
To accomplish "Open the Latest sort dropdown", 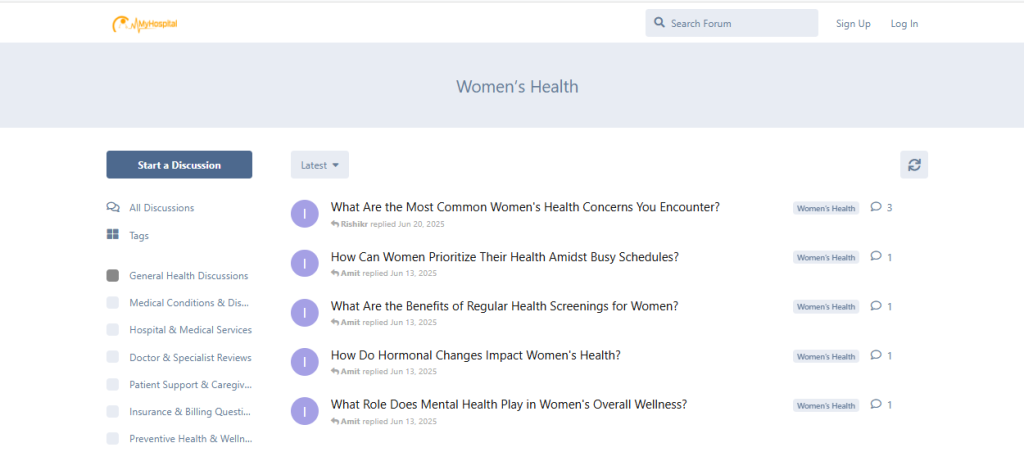I will coord(320,165).
